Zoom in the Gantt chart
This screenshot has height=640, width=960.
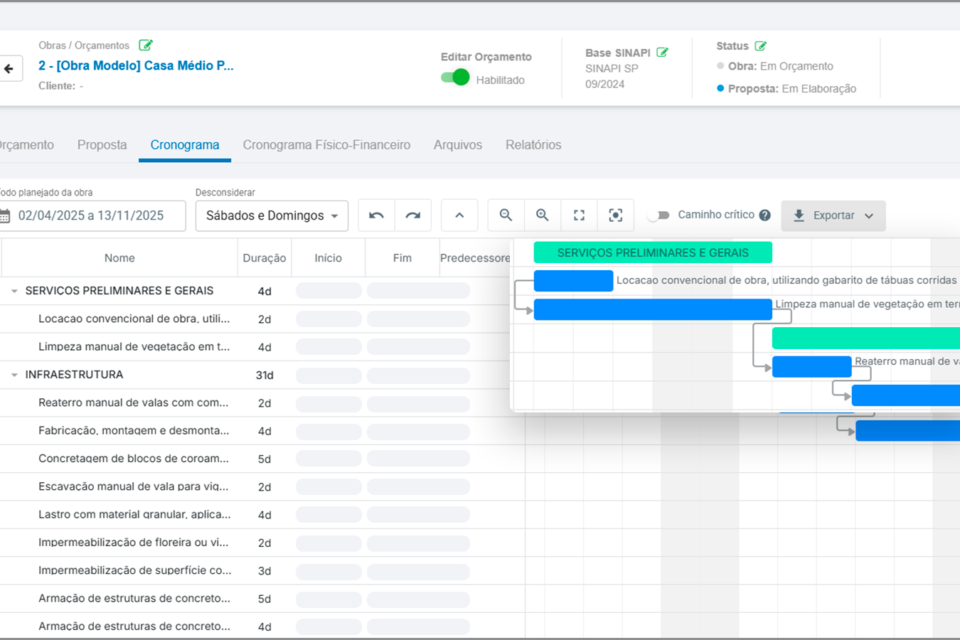click(x=542, y=216)
